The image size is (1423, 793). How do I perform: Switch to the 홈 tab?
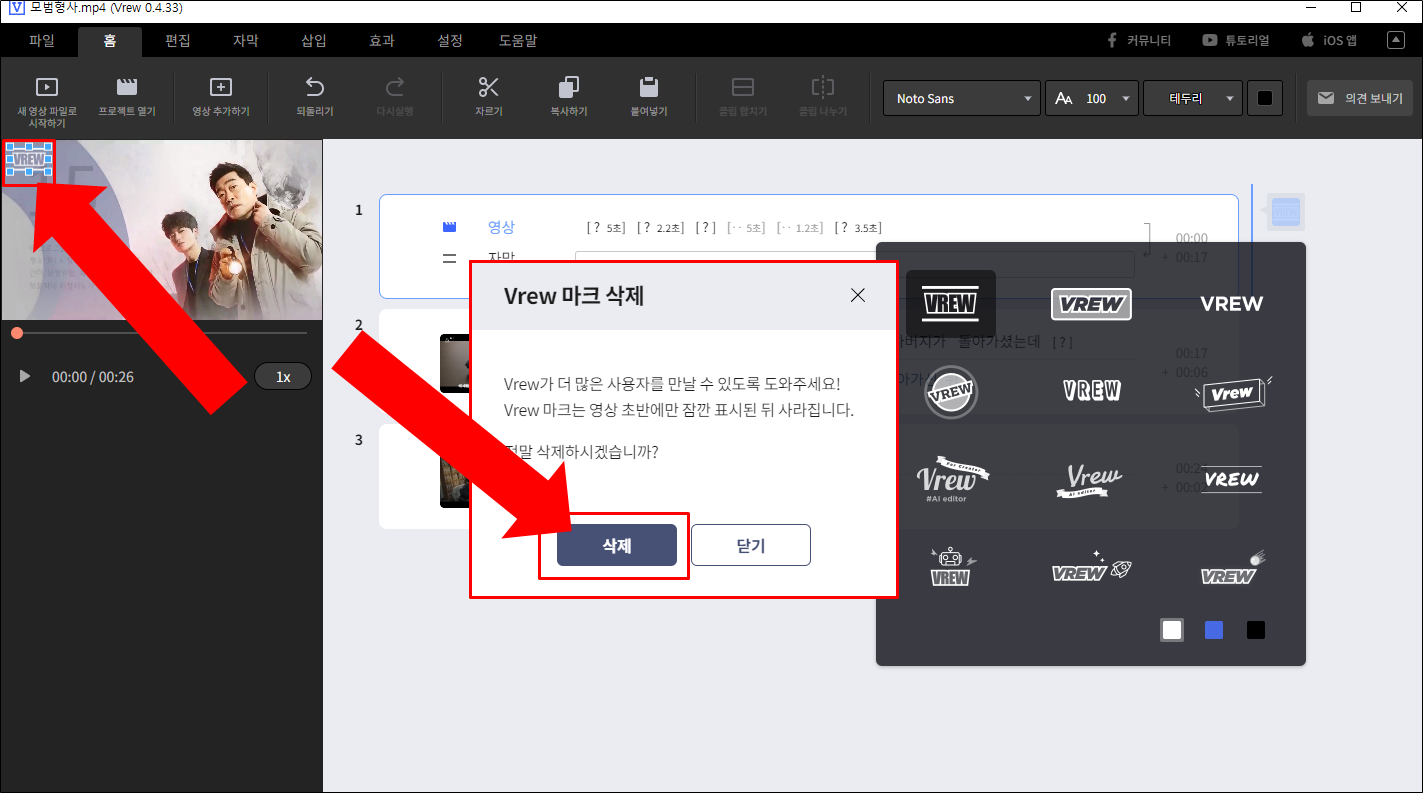click(109, 41)
